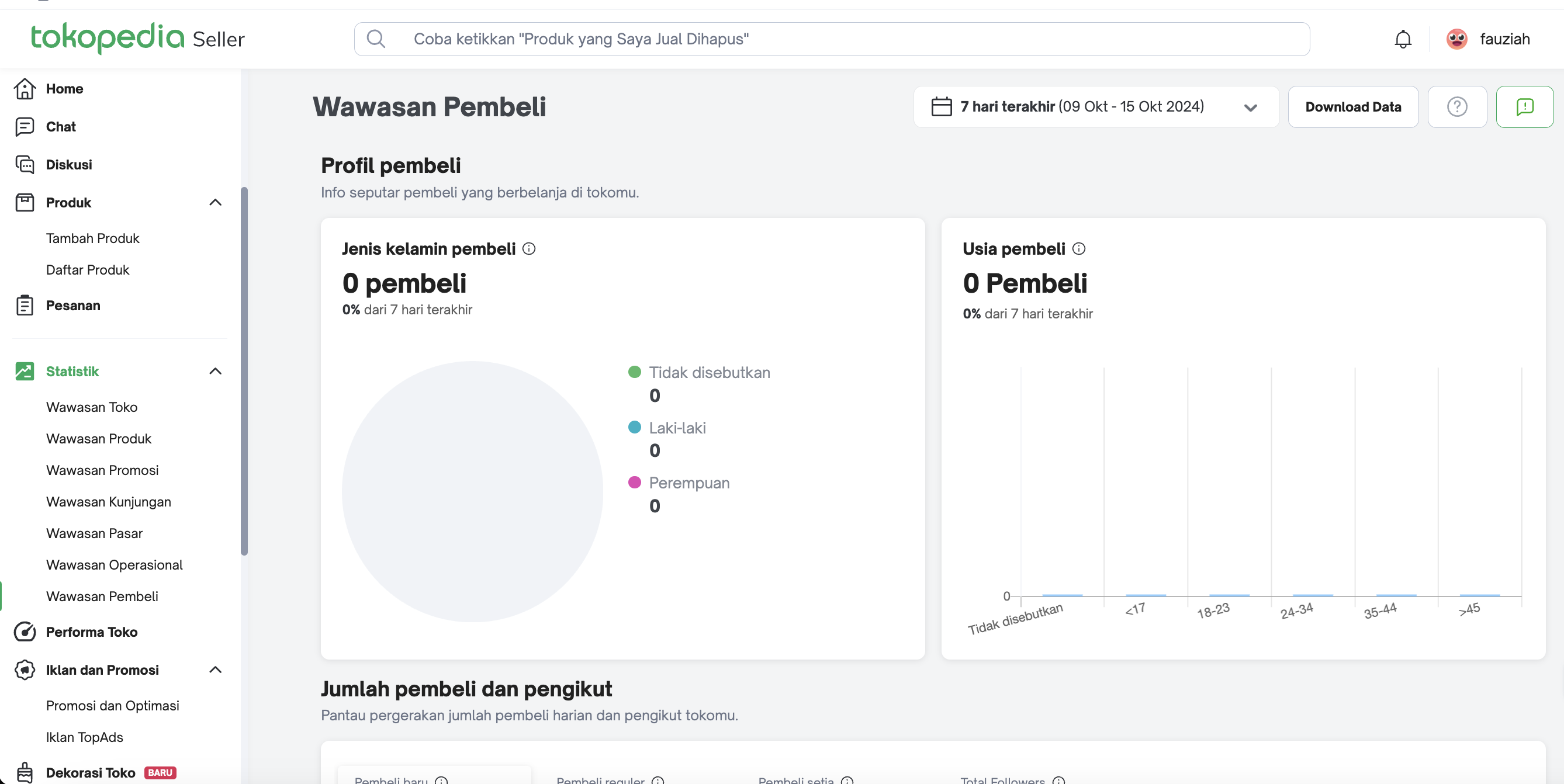Open the 7 hari terakhir date dropdown
The image size is (1564, 784).
coord(1095,107)
